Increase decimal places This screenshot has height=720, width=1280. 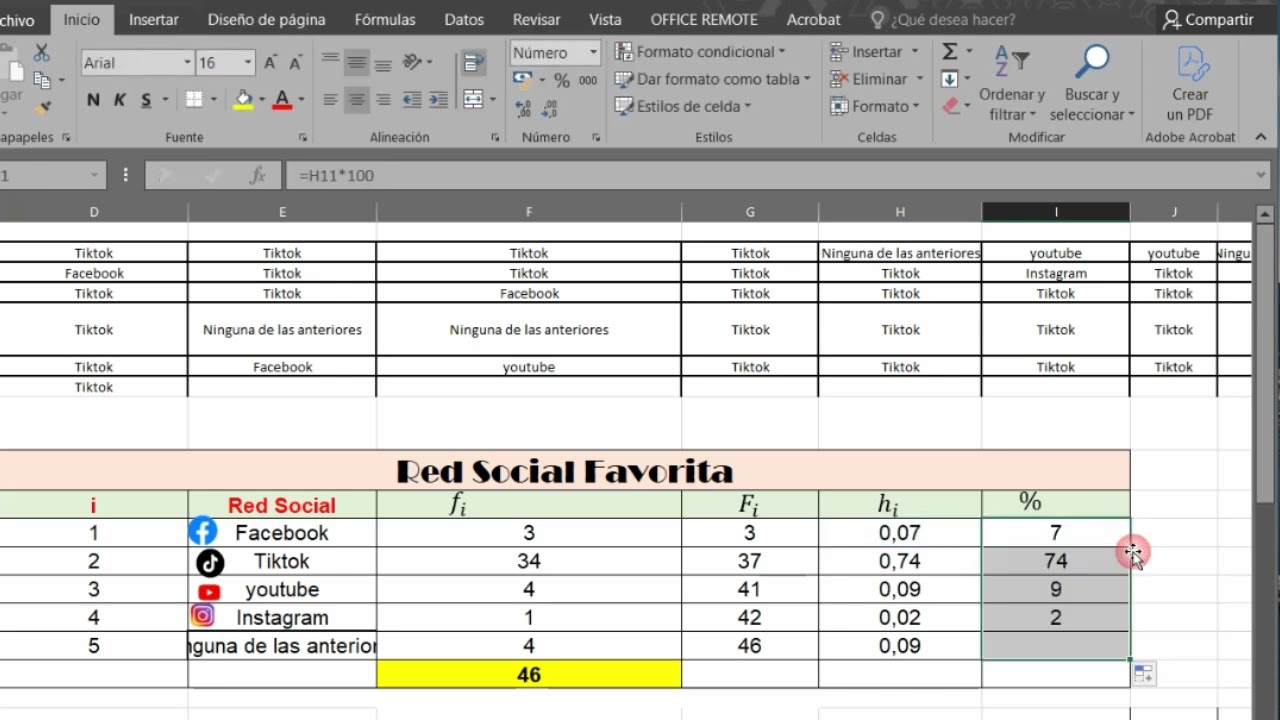pyautogui.click(x=523, y=108)
